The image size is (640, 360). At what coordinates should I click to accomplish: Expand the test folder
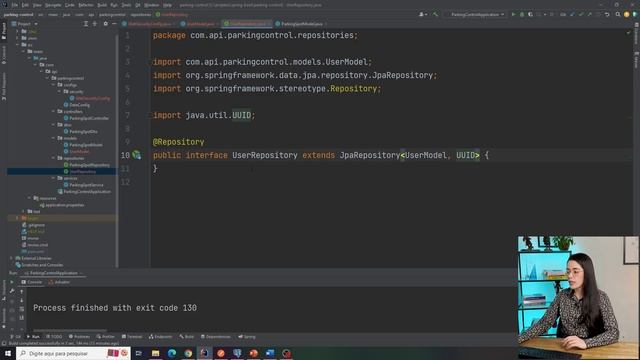(24, 211)
